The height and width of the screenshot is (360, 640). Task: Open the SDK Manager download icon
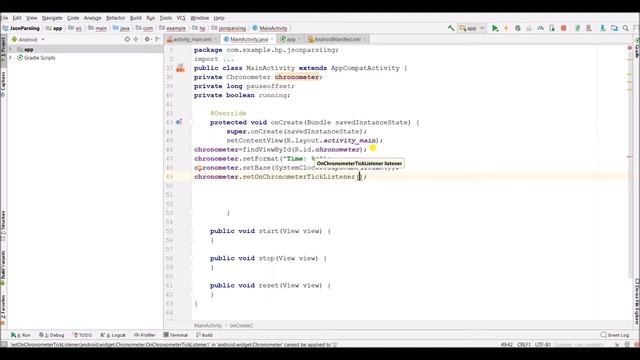pyautogui.click(x=602, y=28)
